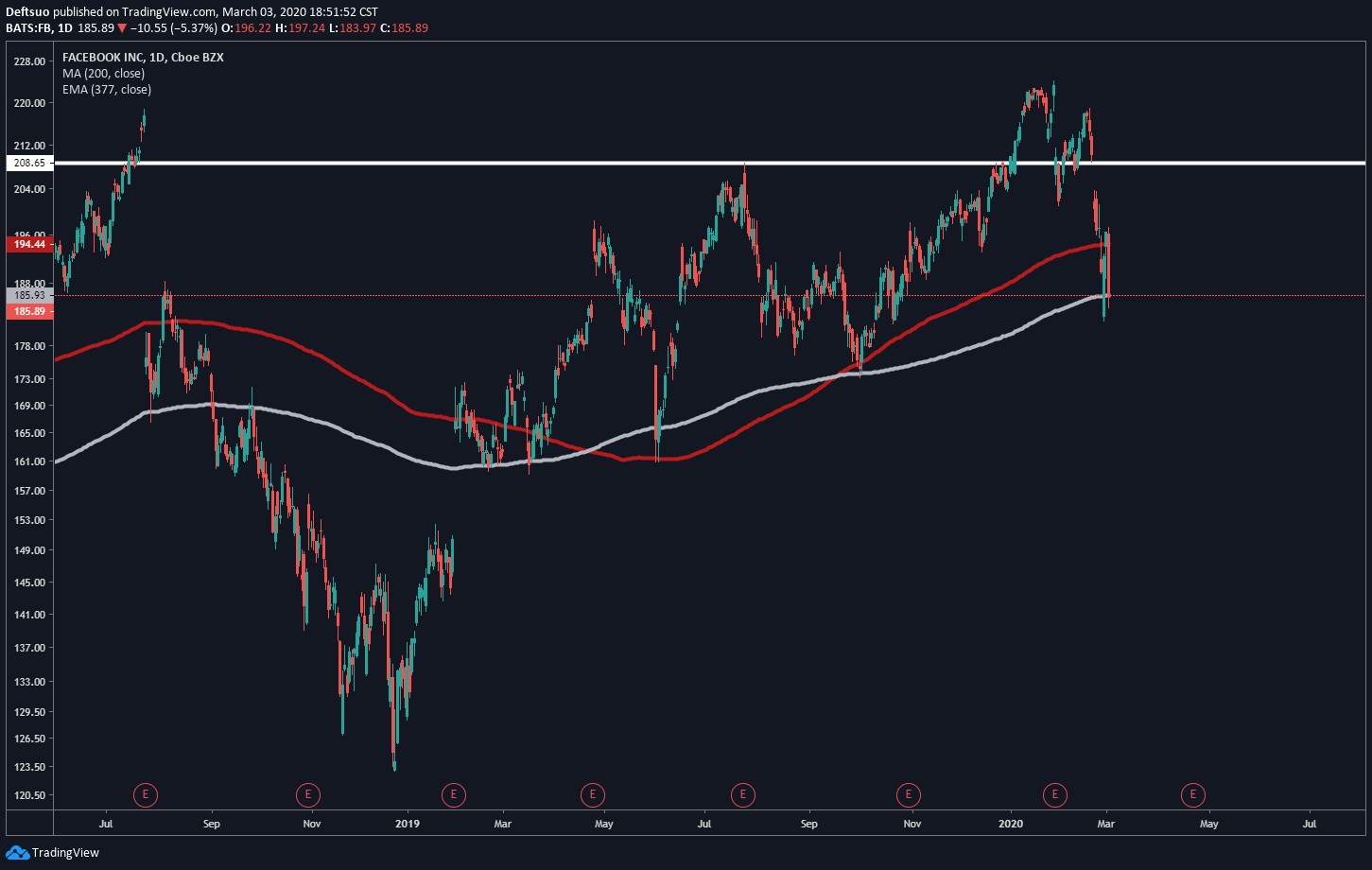Select the 120.50 price axis tick

click(30, 795)
